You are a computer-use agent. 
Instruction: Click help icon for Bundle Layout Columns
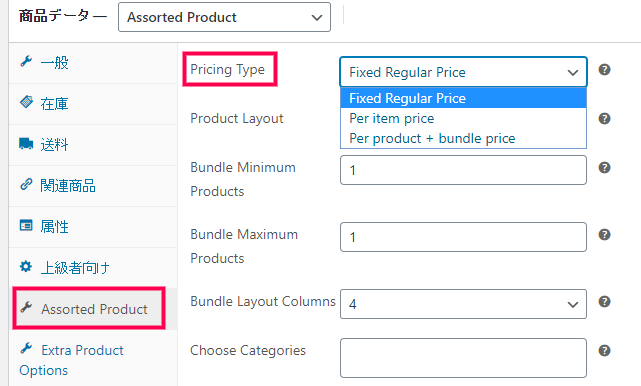coord(604,302)
